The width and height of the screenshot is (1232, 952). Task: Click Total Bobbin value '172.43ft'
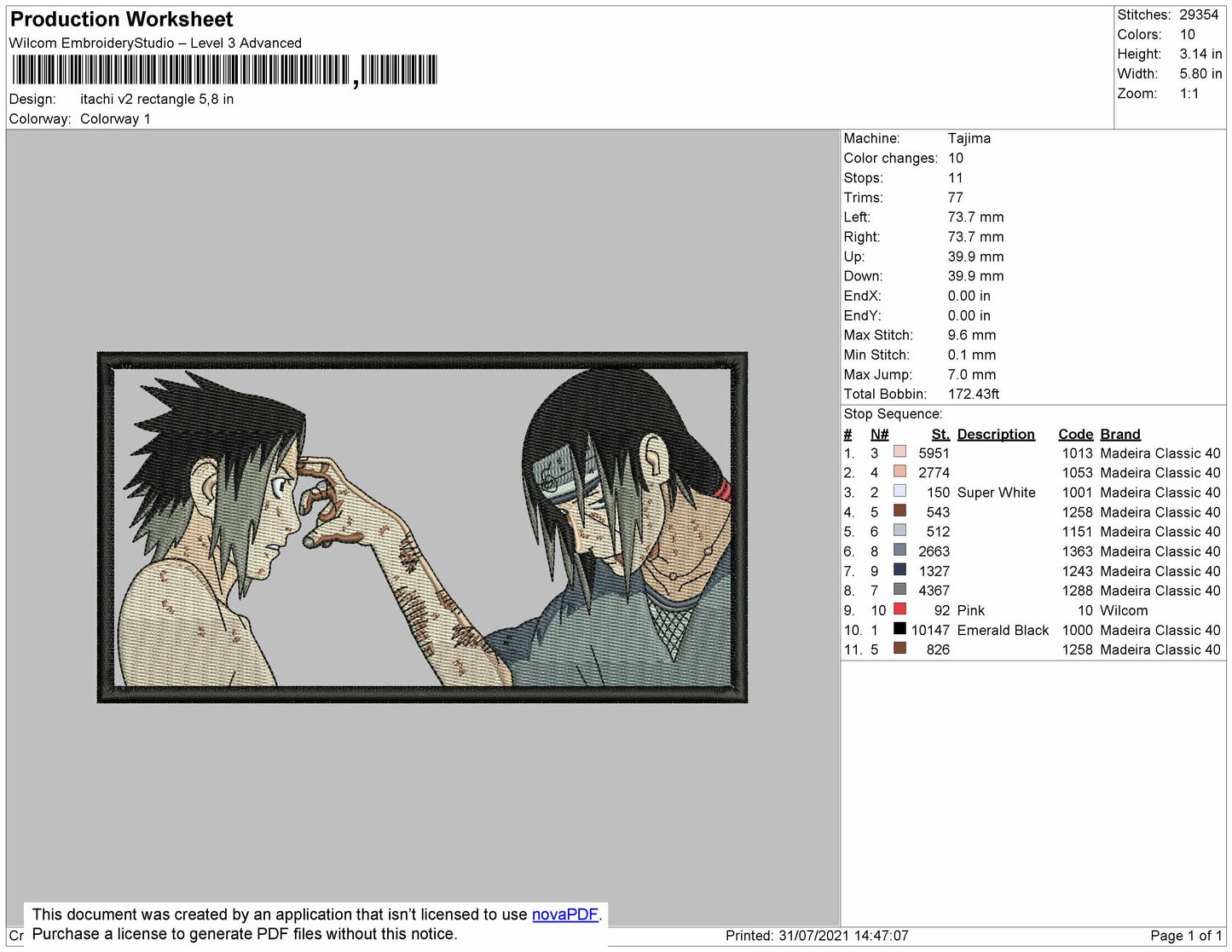click(974, 395)
